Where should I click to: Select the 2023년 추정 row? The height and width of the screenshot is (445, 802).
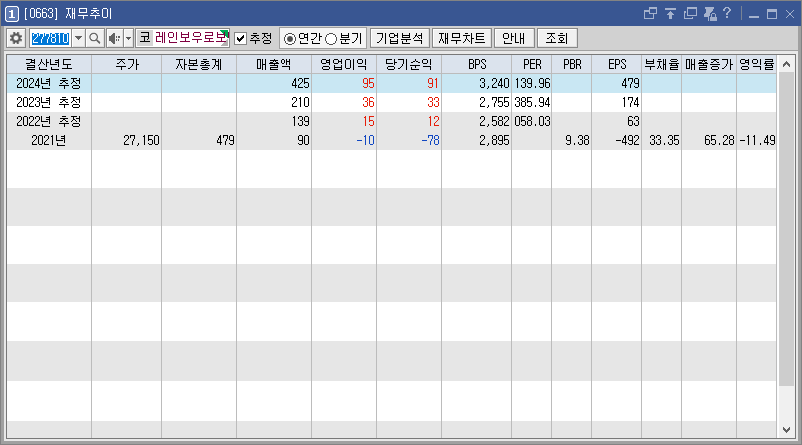391,102
